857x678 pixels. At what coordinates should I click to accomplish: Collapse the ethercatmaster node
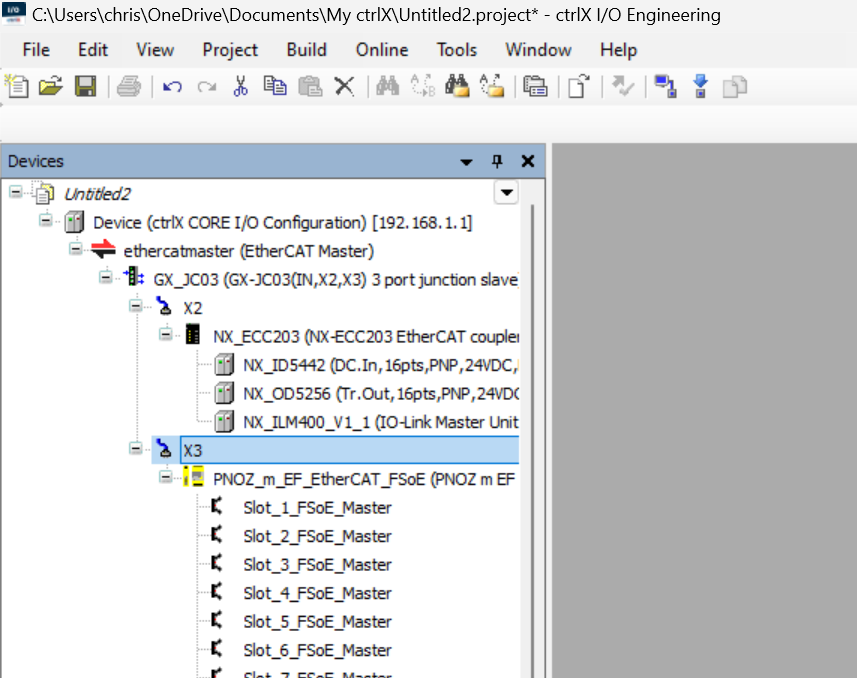click(76, 249)
